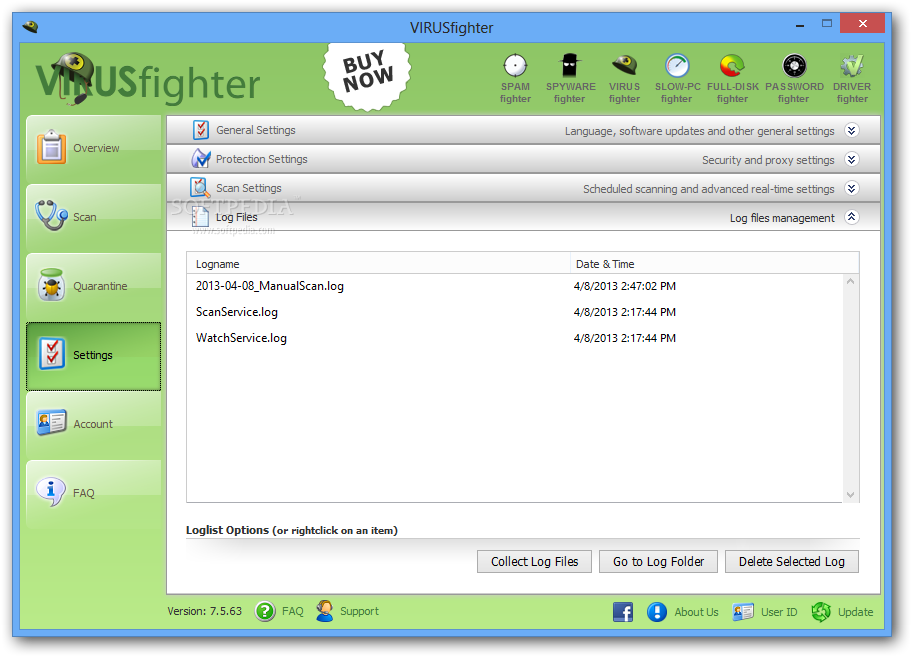This screenshot has height=657, width=912.
Task: Click ScanService.log date 2:17:44 PM cell
Action: click(625, 312)
